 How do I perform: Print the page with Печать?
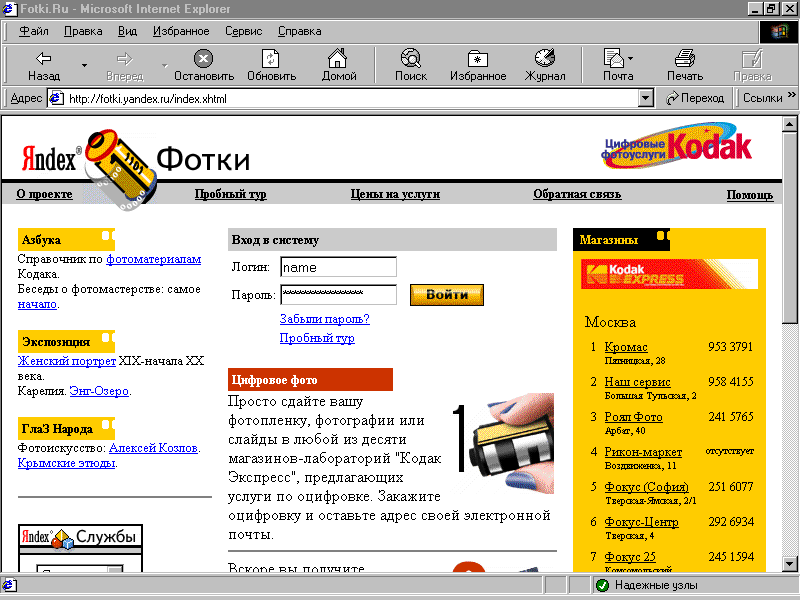[685, 65]
